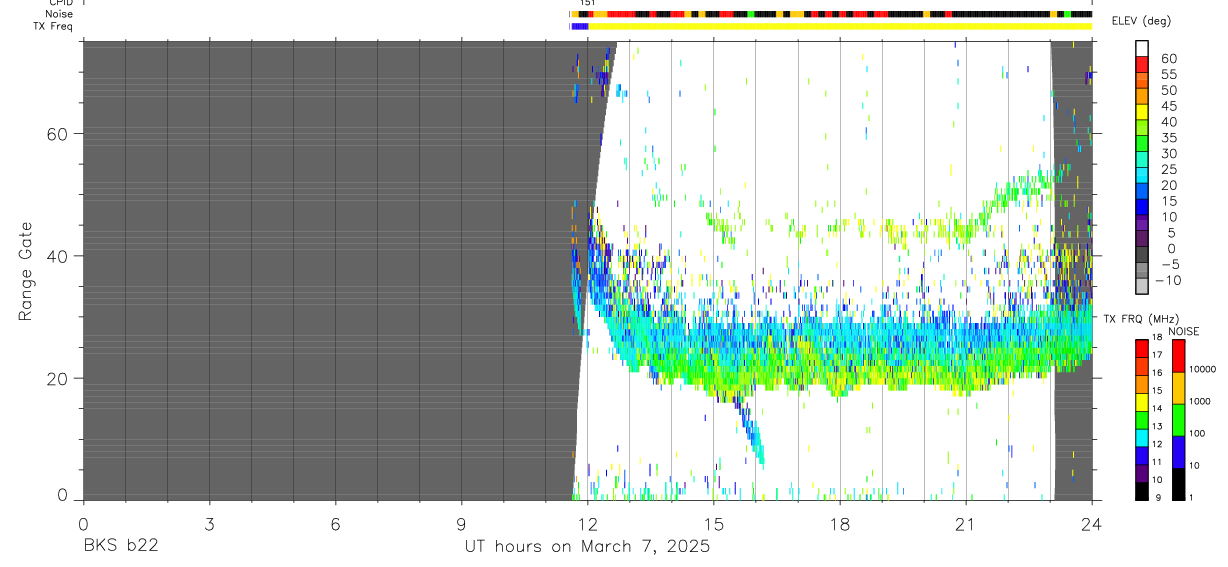Click the 12 tick on UT hours axis
Screen dimensions: 1228x567
587,524
